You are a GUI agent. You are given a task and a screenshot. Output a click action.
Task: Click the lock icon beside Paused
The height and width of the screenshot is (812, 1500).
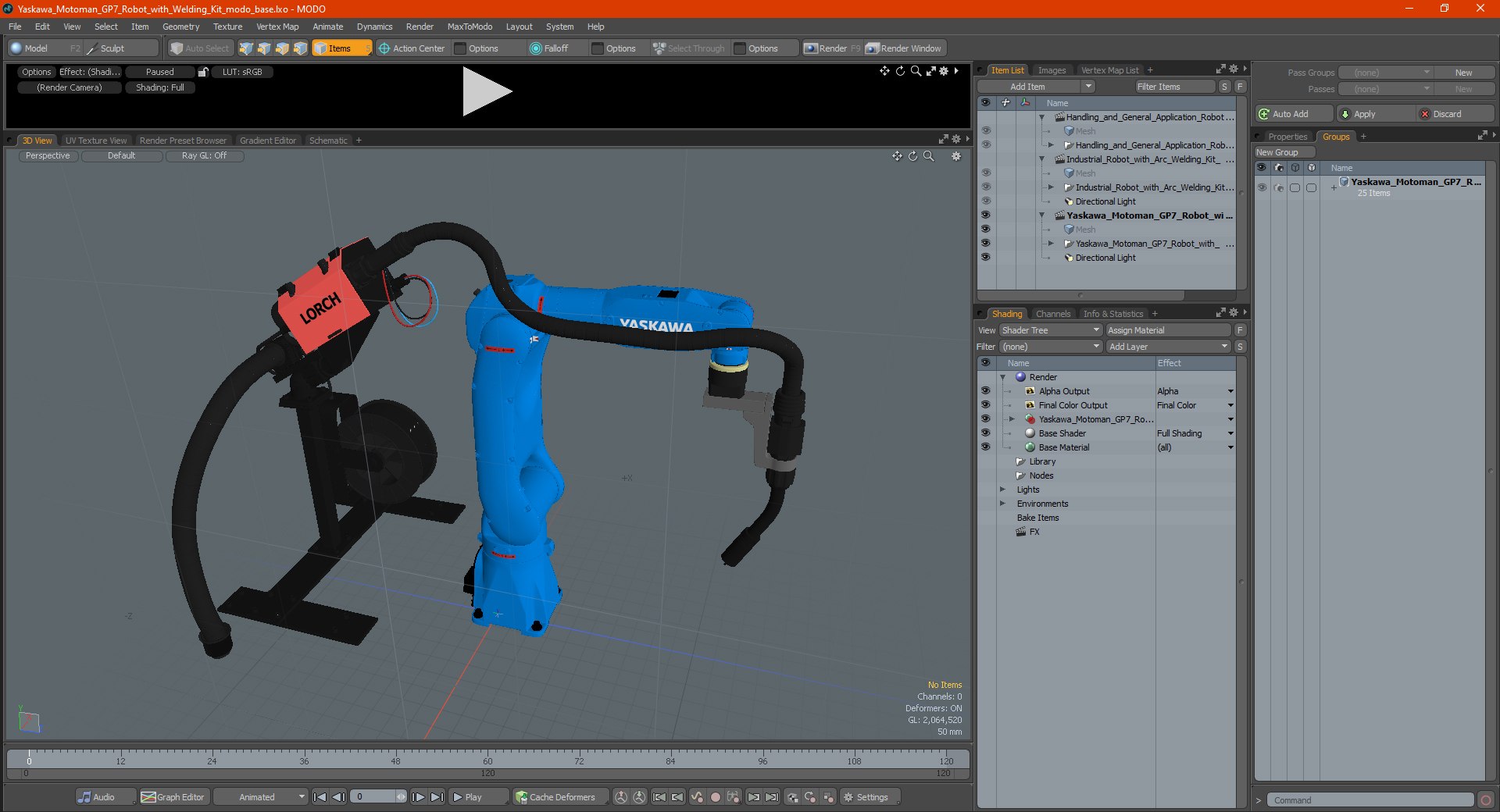click(203, 72)
